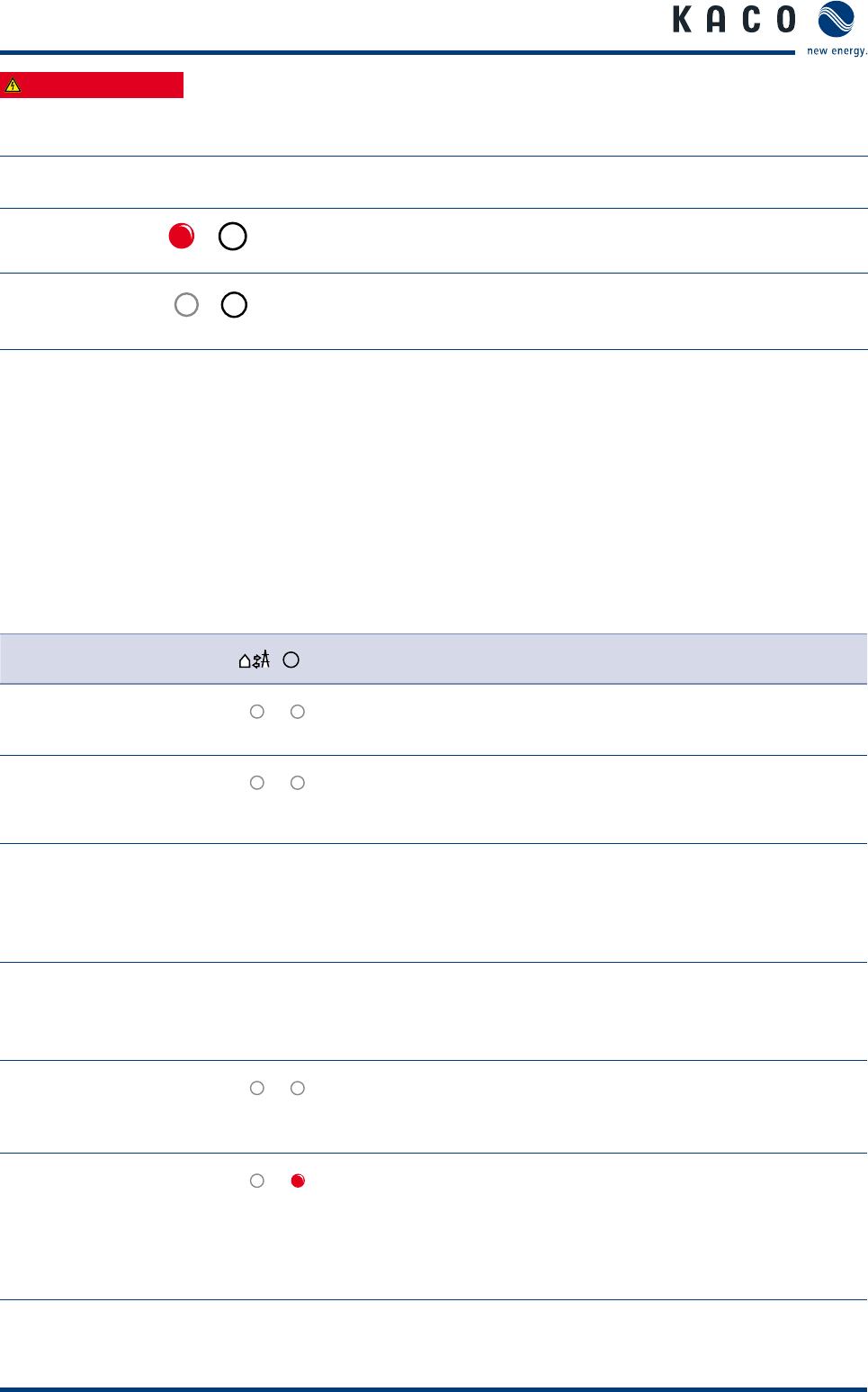The width and height of the screenshot is (868, 1392).
Task: Select the black circle right of grey outlined circle
Action: click(x=234, y=305)
